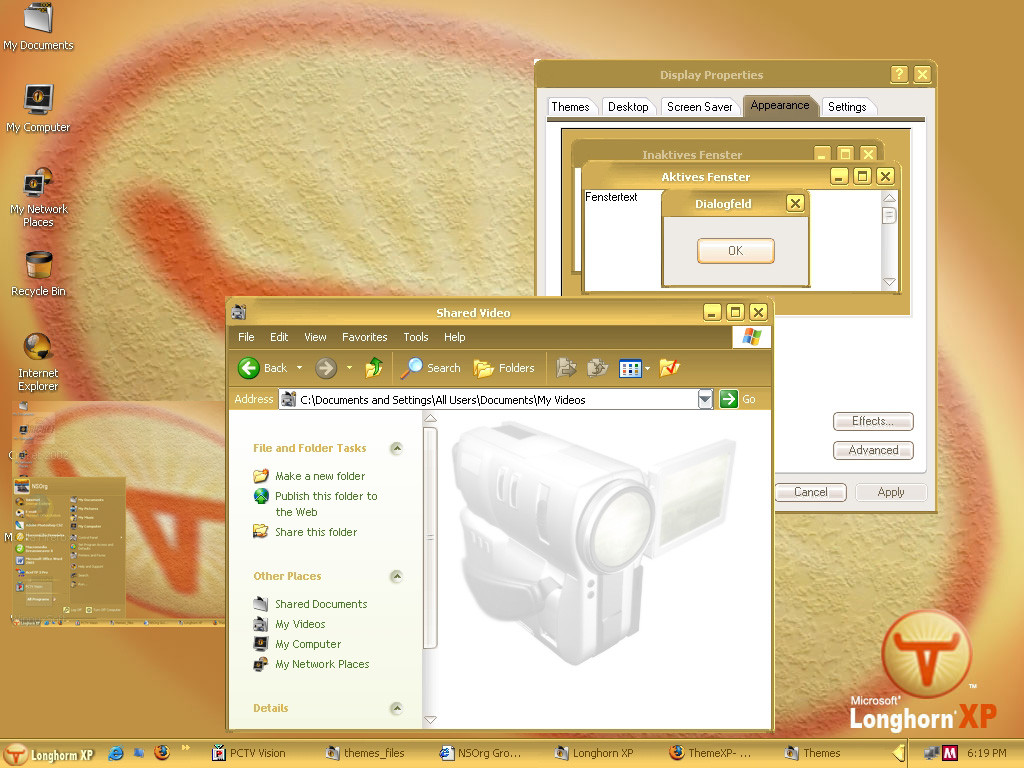Collapse the Details section
Screen dimensions: 1024x768
tap(396, 708)
